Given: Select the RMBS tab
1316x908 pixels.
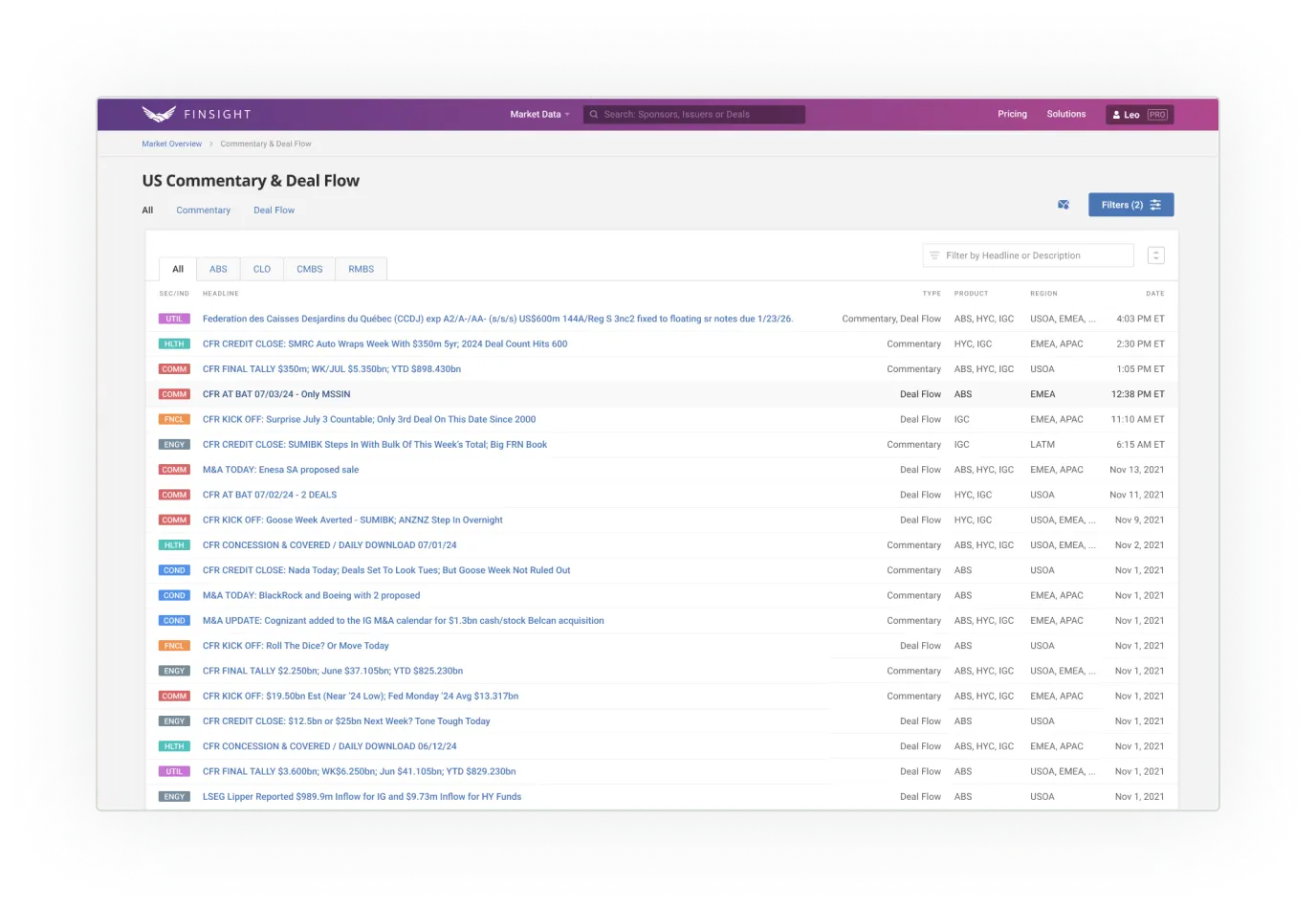Looking at the screenshot, I should click(361, 269).
